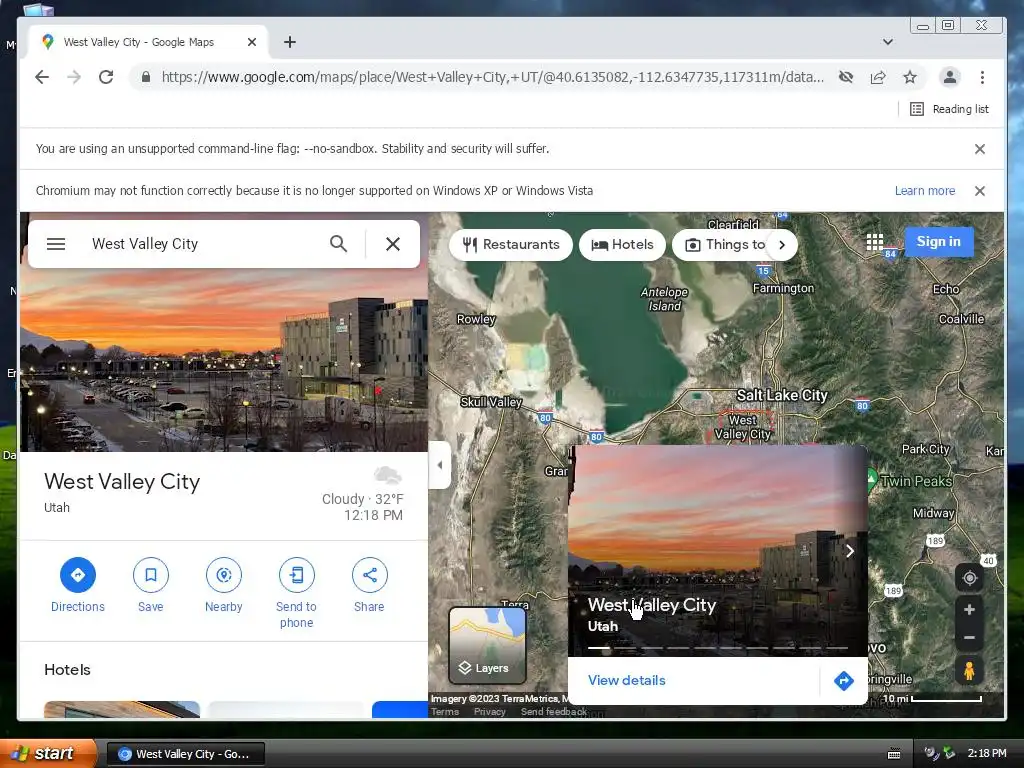The image size is (1024, 768).
Task: Share West Valley City location
Action: (370, 586)
